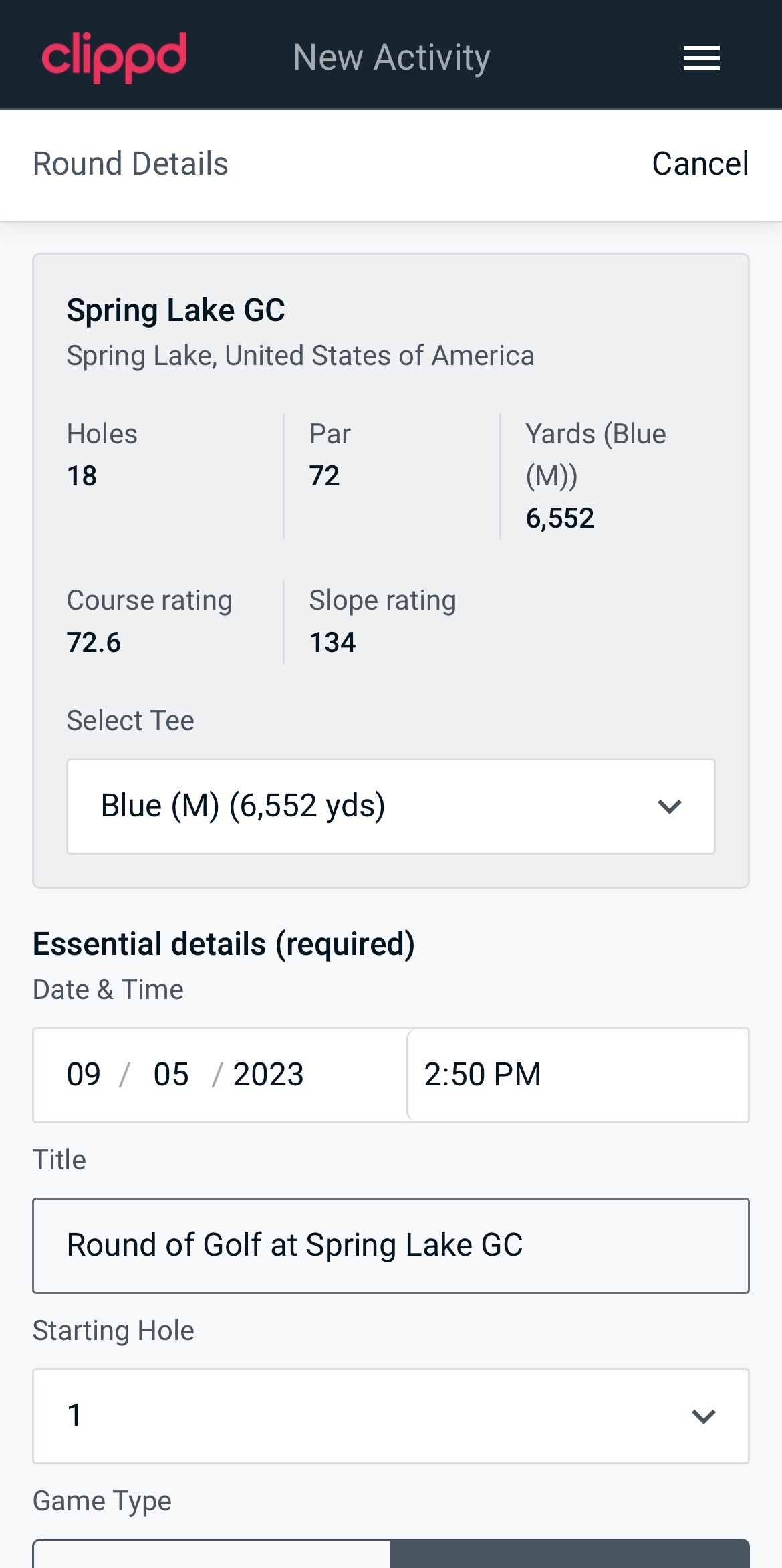
Task: Click the Starting Hole chevron arrow
Action: tap(703, 1416)
